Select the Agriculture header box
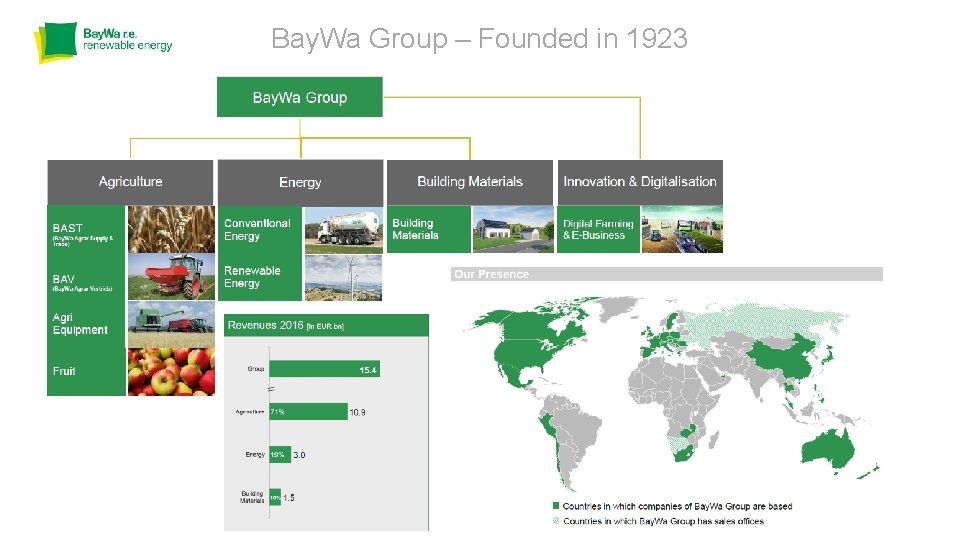The image size is (960, 540). tap(130, 182)
